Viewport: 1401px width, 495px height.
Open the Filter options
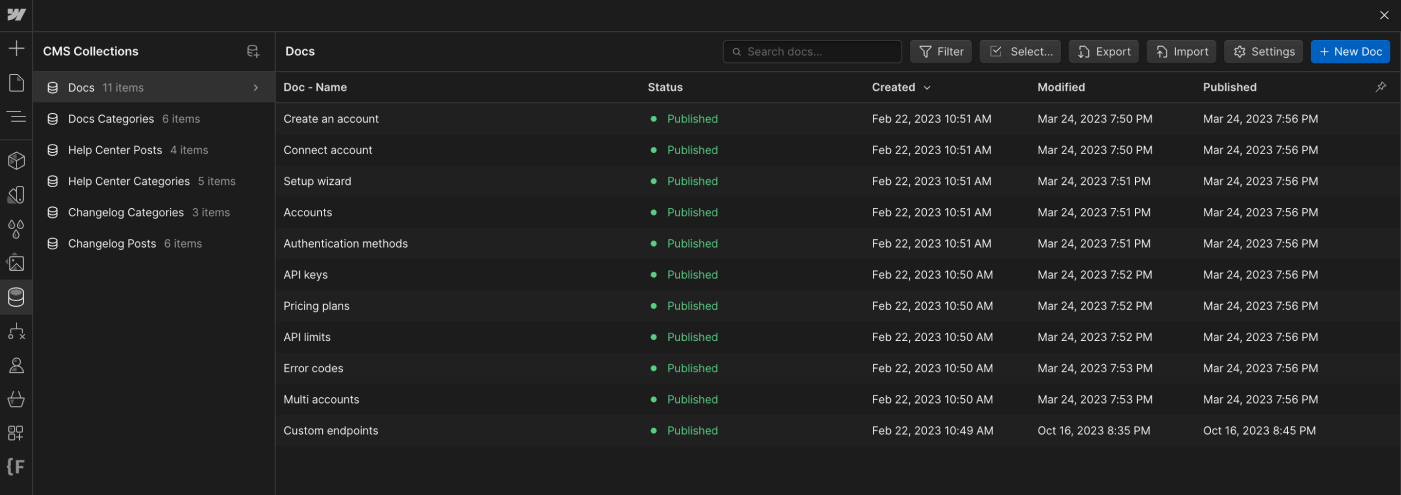click(x=941, y=52)
